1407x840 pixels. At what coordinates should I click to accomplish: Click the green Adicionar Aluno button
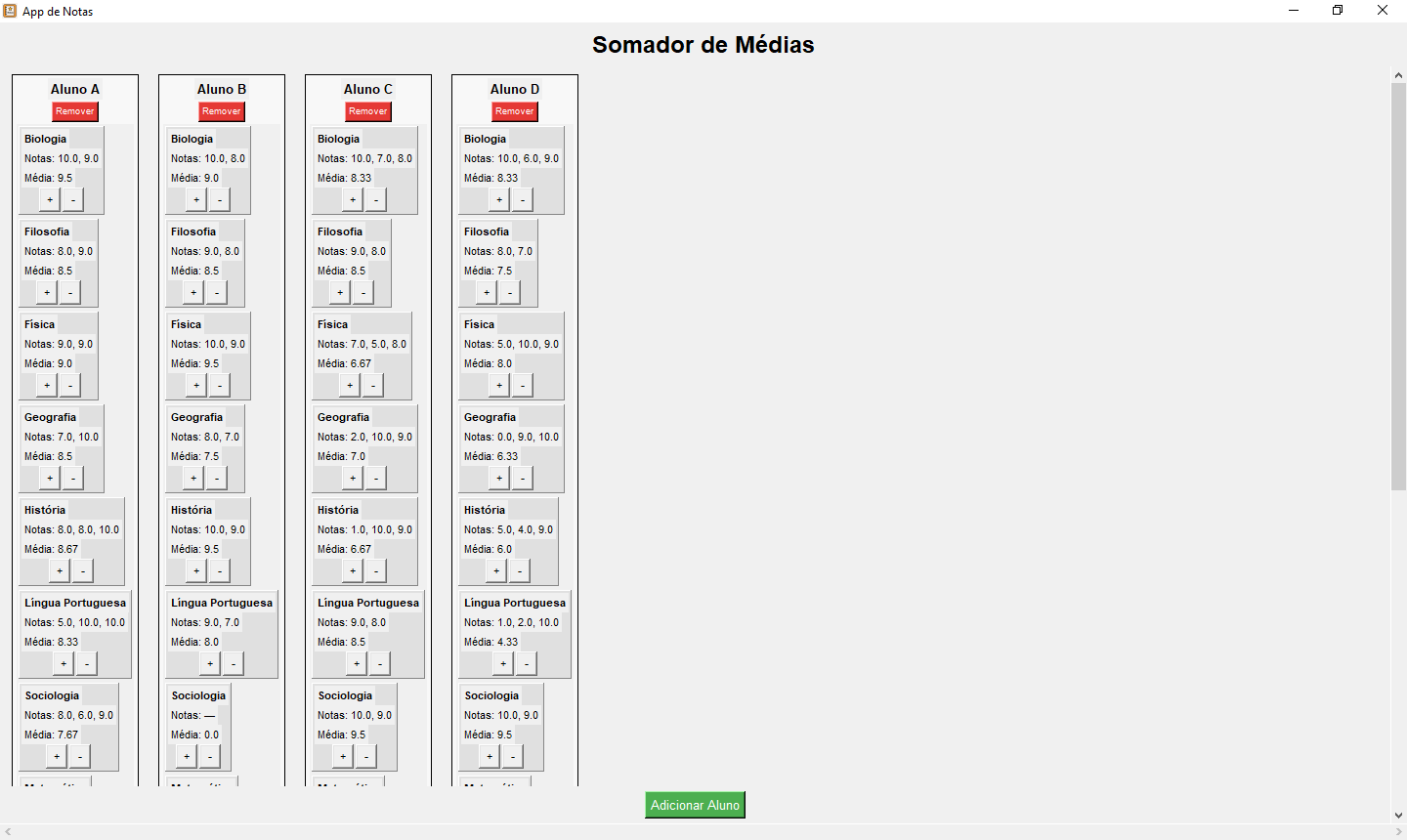[696, 805]
